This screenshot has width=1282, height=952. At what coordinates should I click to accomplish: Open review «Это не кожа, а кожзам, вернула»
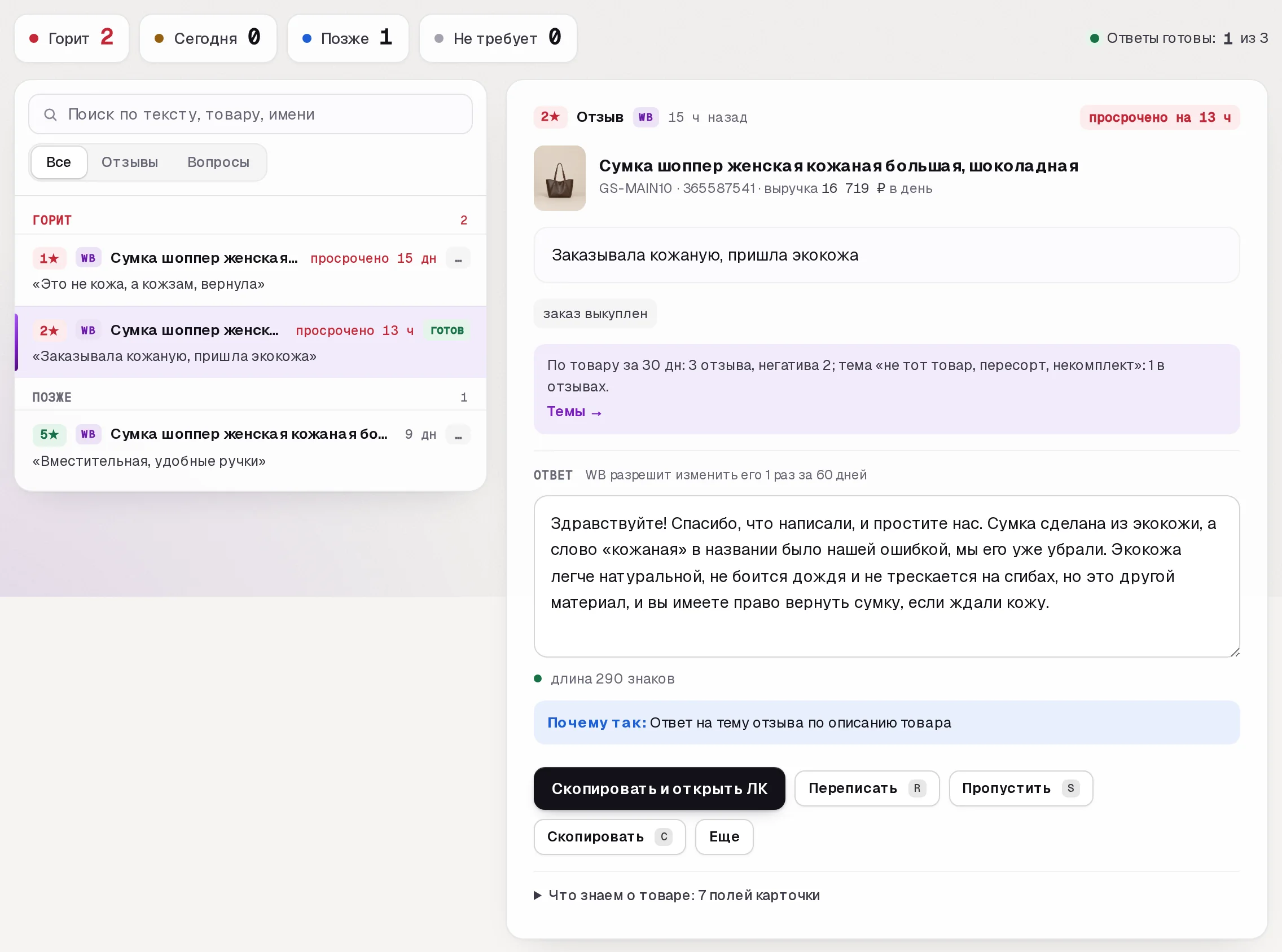click(250, 270)
